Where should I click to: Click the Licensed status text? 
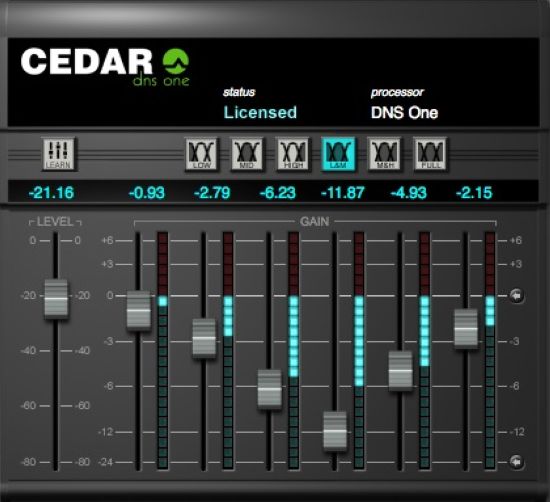(260, 113)
